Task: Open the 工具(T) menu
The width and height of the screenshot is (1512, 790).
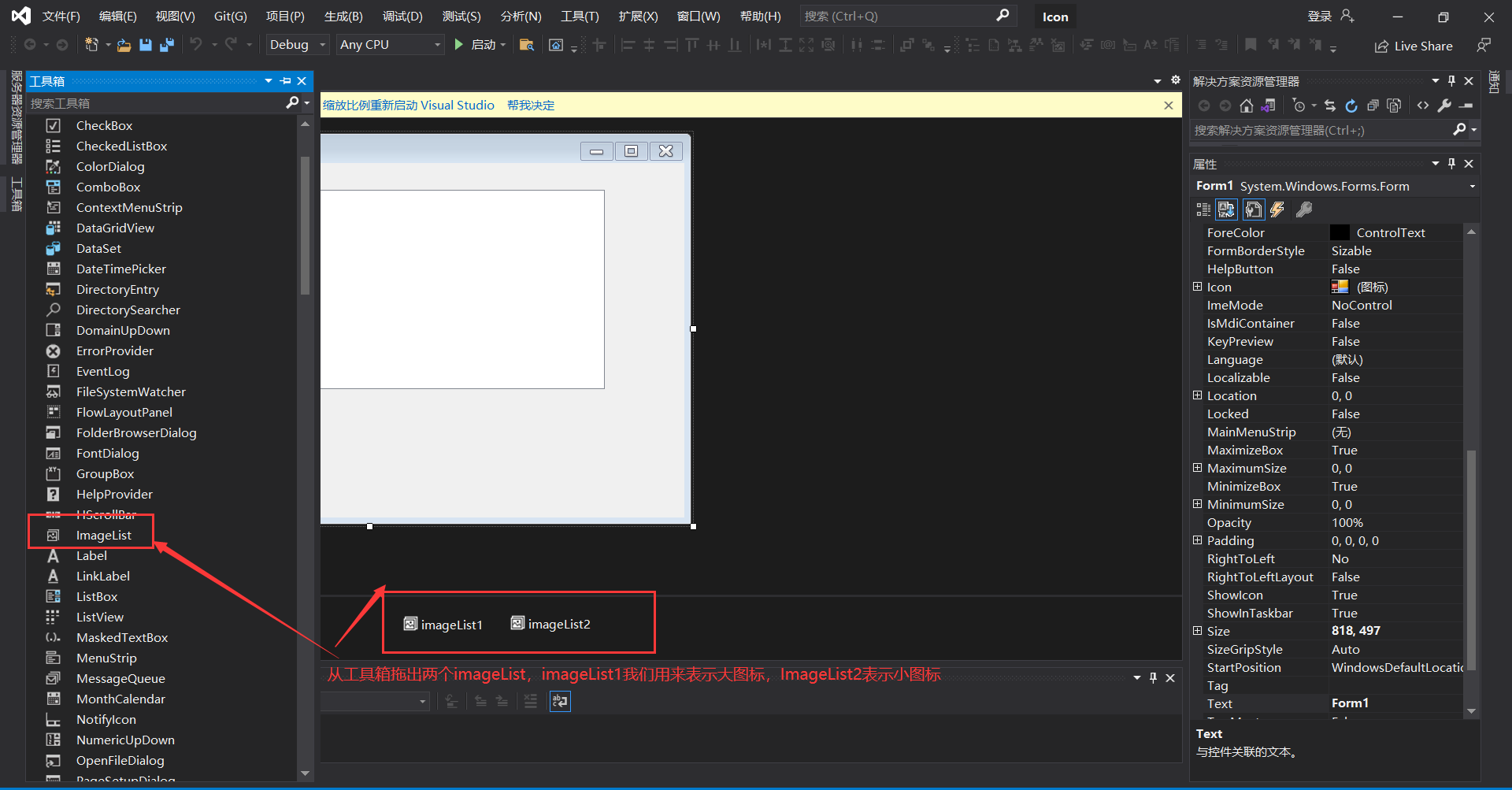Action: [580, 16]
